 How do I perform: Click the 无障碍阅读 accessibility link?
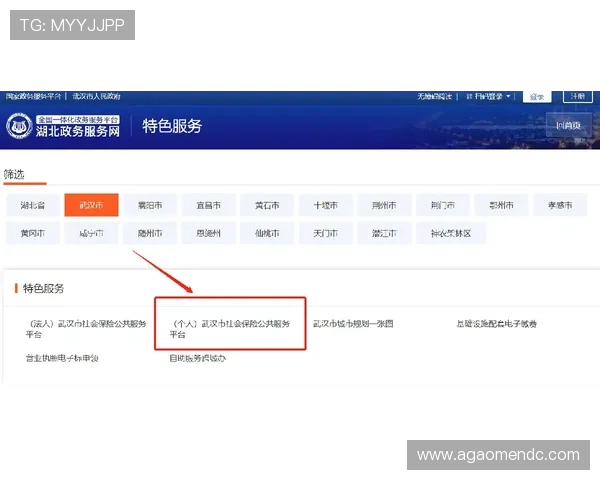[434, 96]
